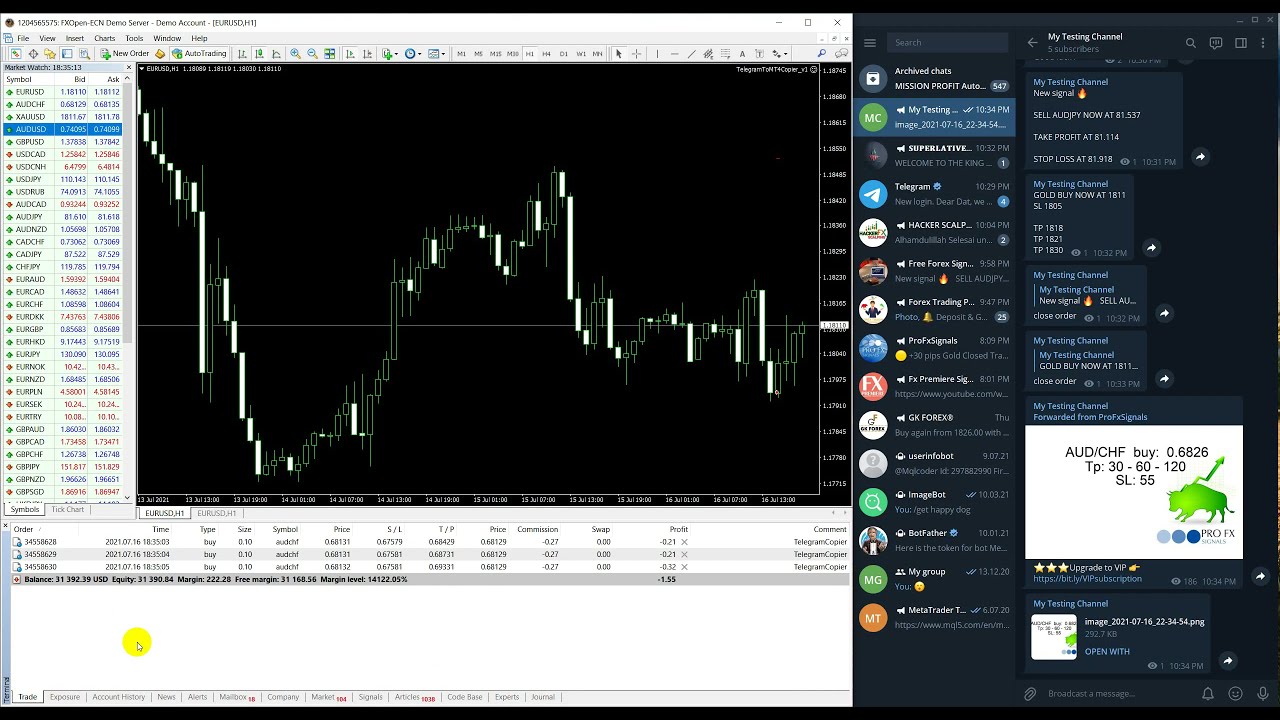Open the File menu
1280x720 pixels.
(x=22, y=38)
